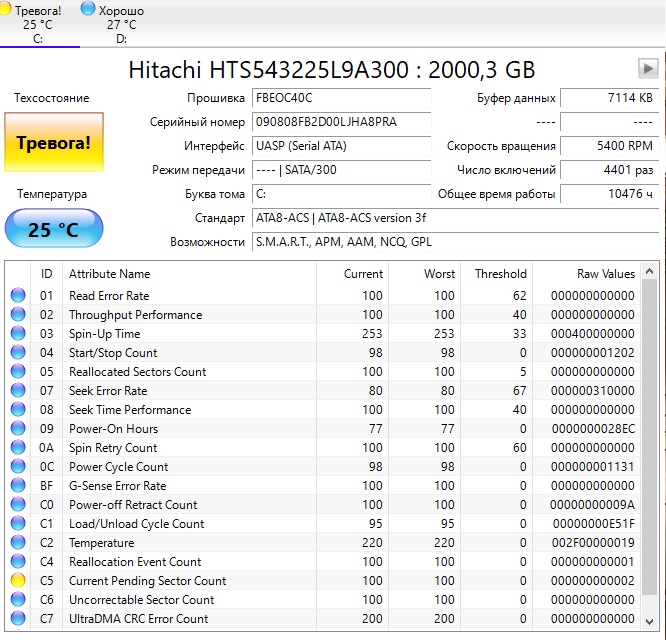The height and width of the screenshot is (640, 666).
Task: Click the Attribute Name column header
Action: (x=189, y=274)
